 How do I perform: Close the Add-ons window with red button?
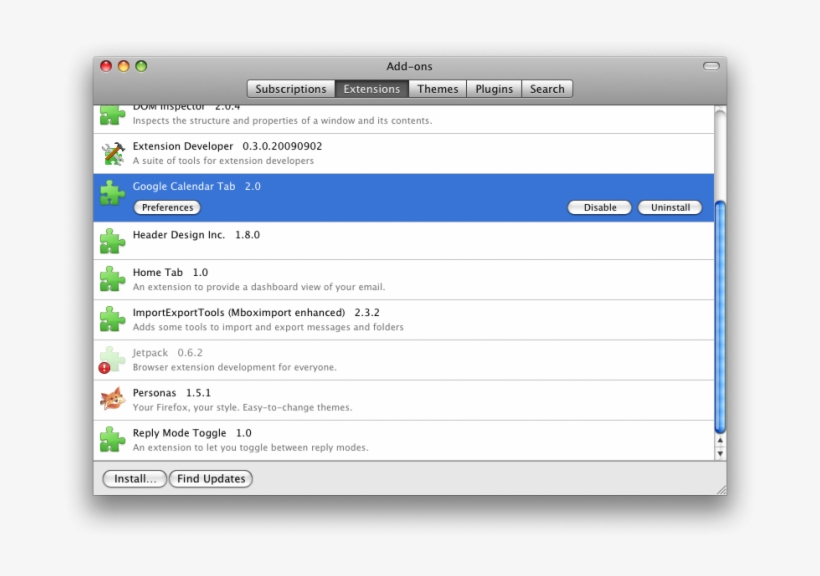pyautogui.click(x=106, y=66)
